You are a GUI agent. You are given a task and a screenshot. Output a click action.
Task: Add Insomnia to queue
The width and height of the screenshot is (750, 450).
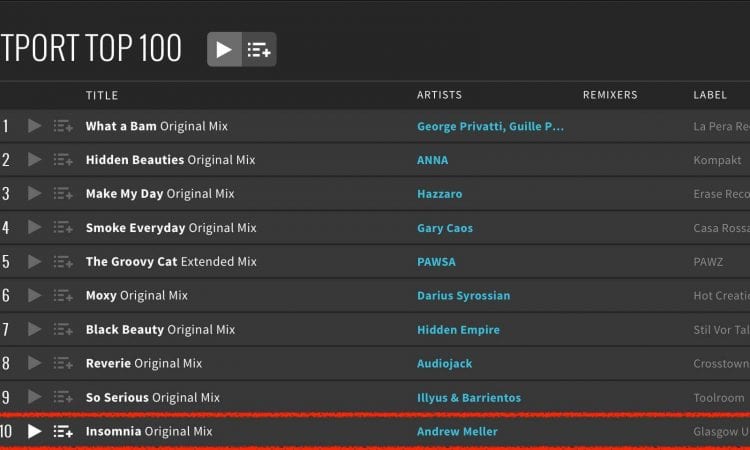click(x=63, y=431)
